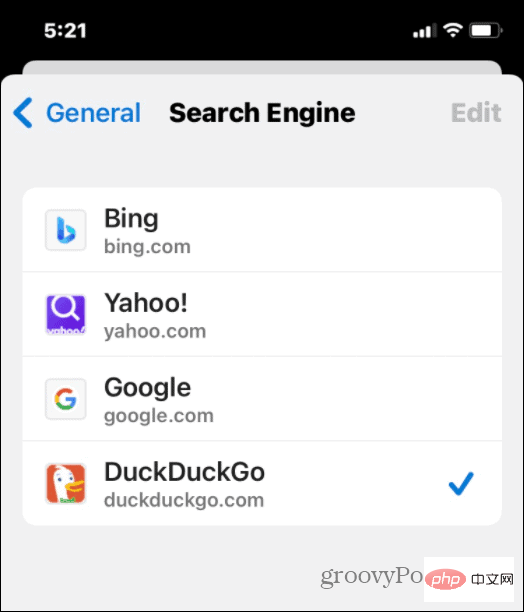Tap the cellular signal bars icon
Screen dimensions: 524x612
click(x=425, y=30)
